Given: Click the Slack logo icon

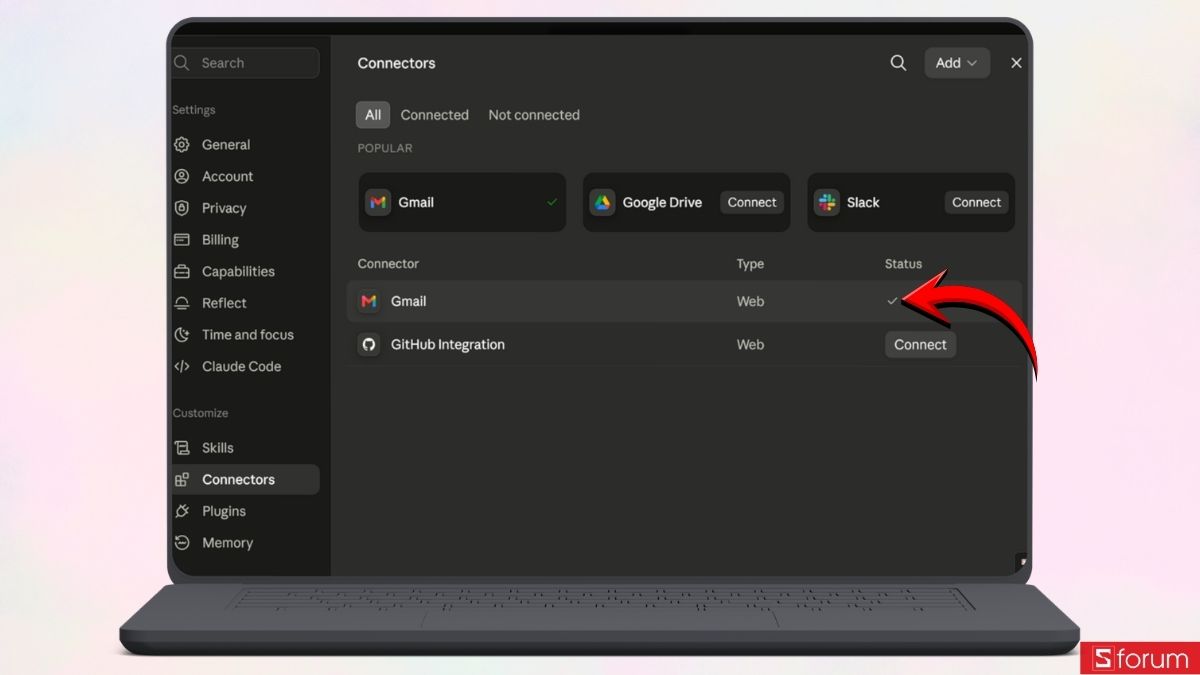Looking at the screenshot, I should 826,202.
